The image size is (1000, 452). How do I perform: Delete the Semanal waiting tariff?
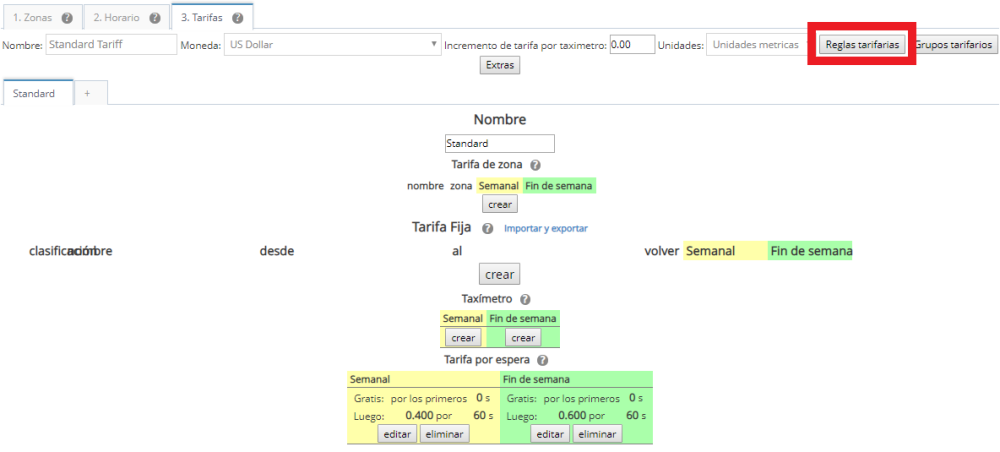443,434
